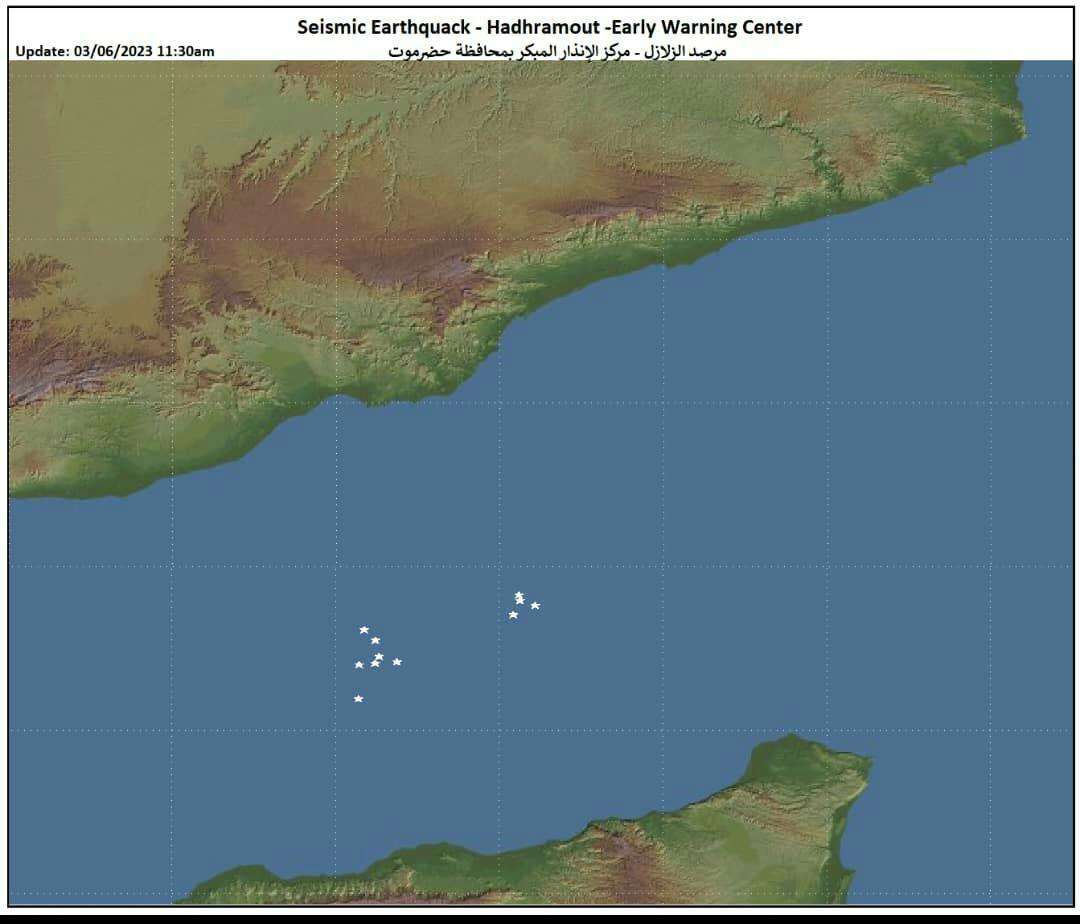Click the northernmost star in the western cluster
1080x924 pixels.
pos(364,630)
